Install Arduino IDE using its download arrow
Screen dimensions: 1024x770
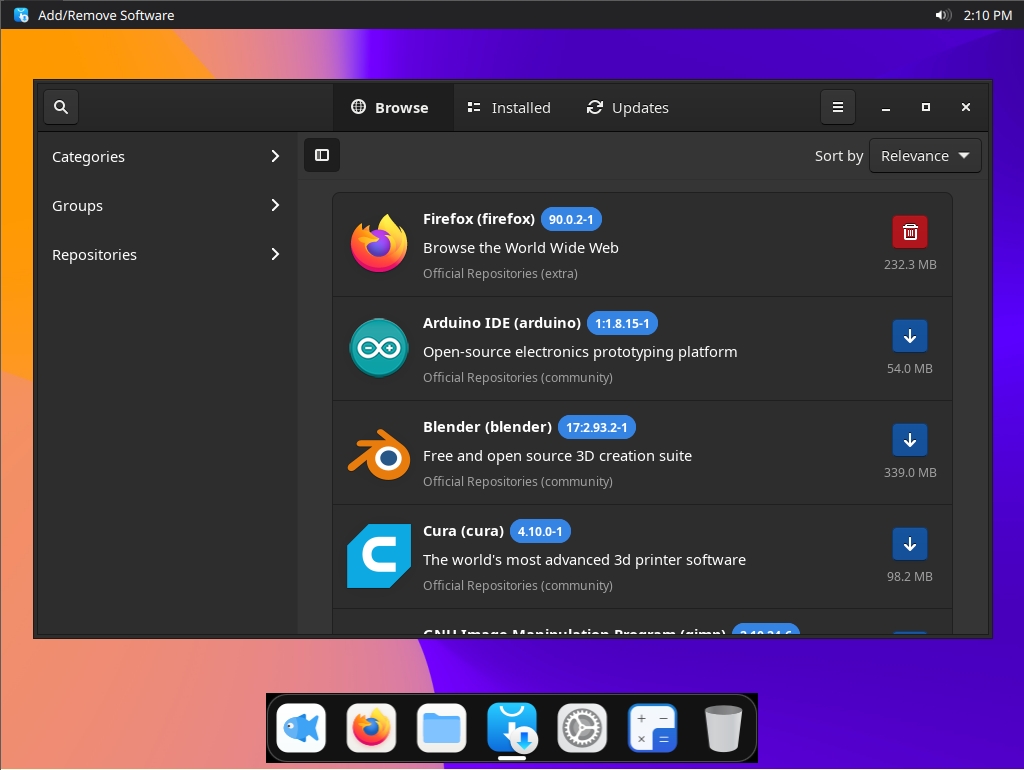910,336
